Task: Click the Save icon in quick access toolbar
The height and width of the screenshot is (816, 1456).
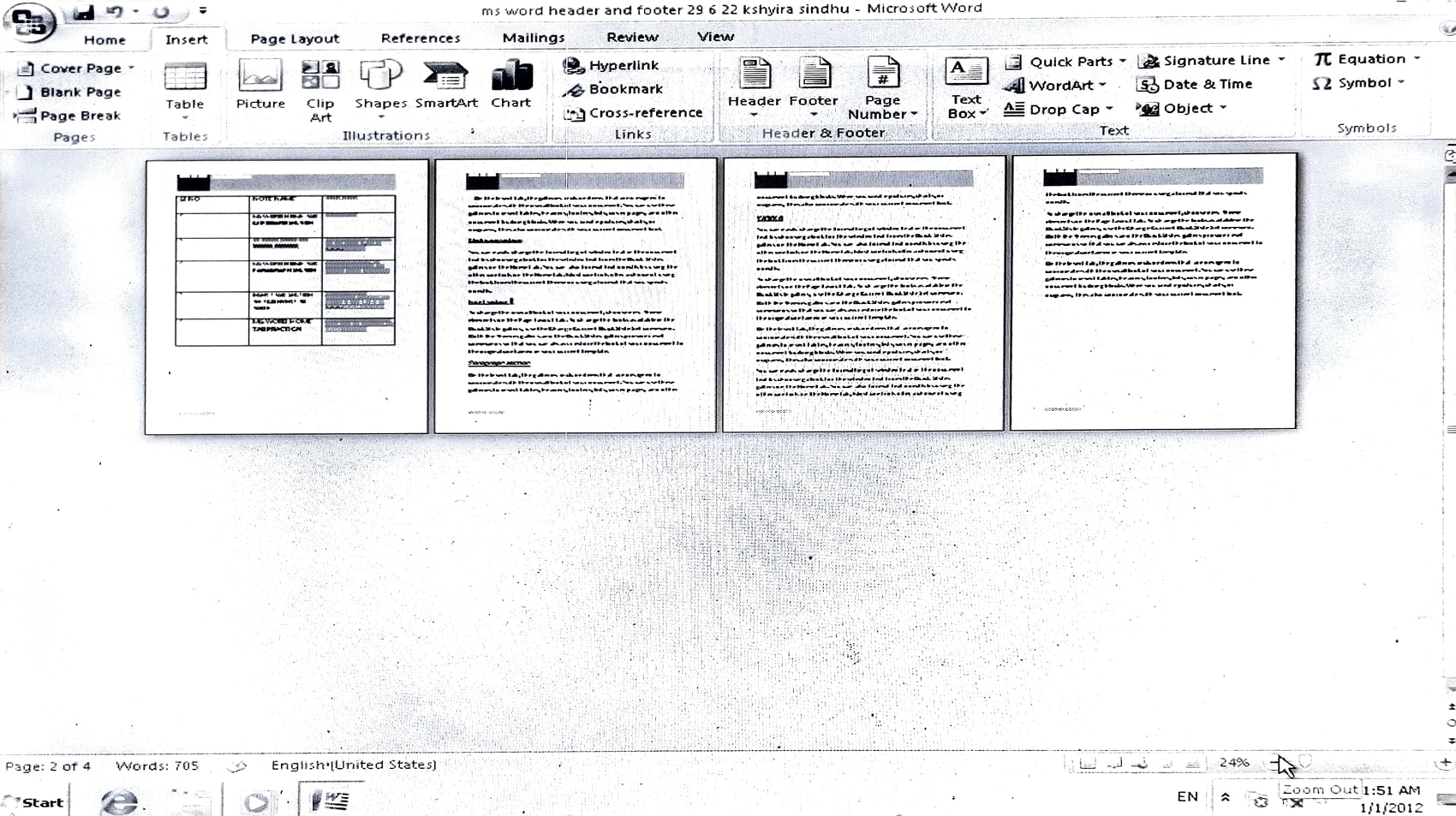Action: tap(83, 12)
